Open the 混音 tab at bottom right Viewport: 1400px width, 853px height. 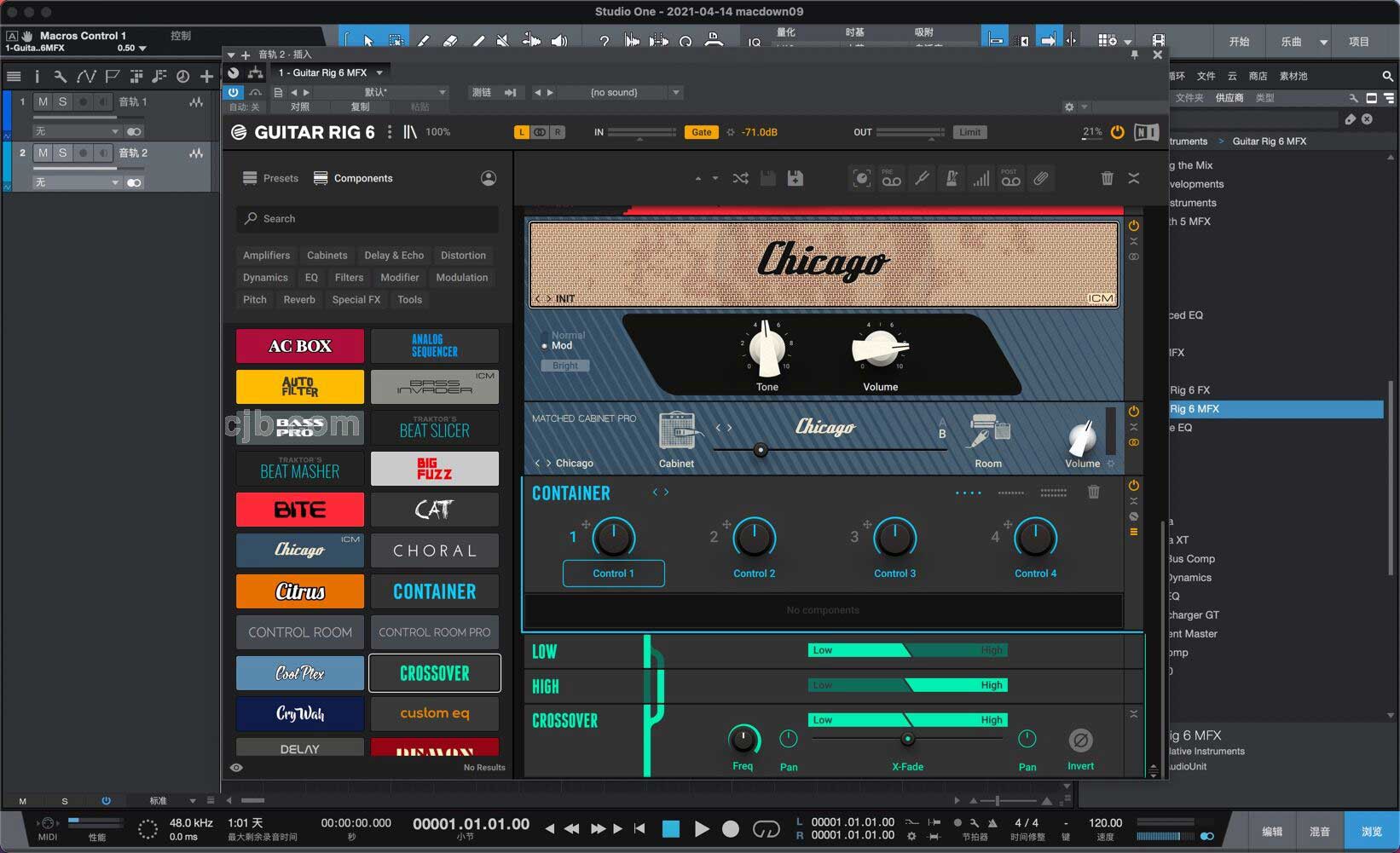[1320, 832]
